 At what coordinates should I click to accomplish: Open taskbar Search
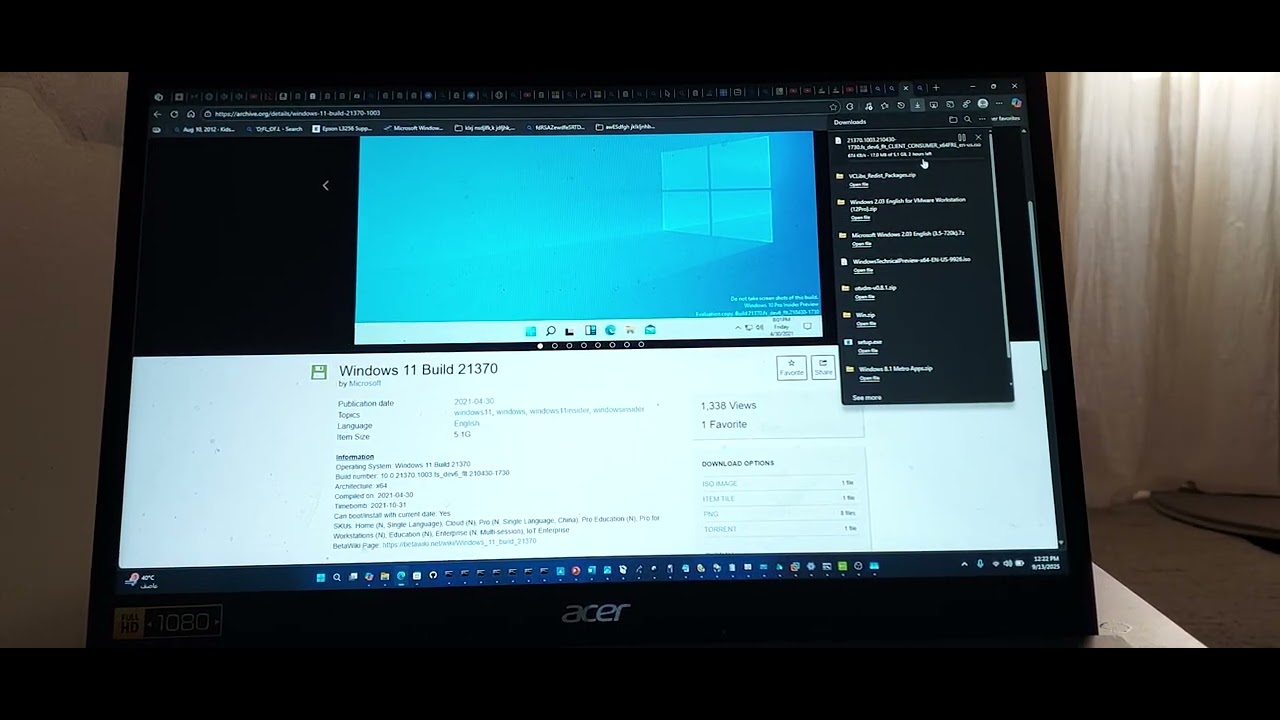(x=337, y=577)
